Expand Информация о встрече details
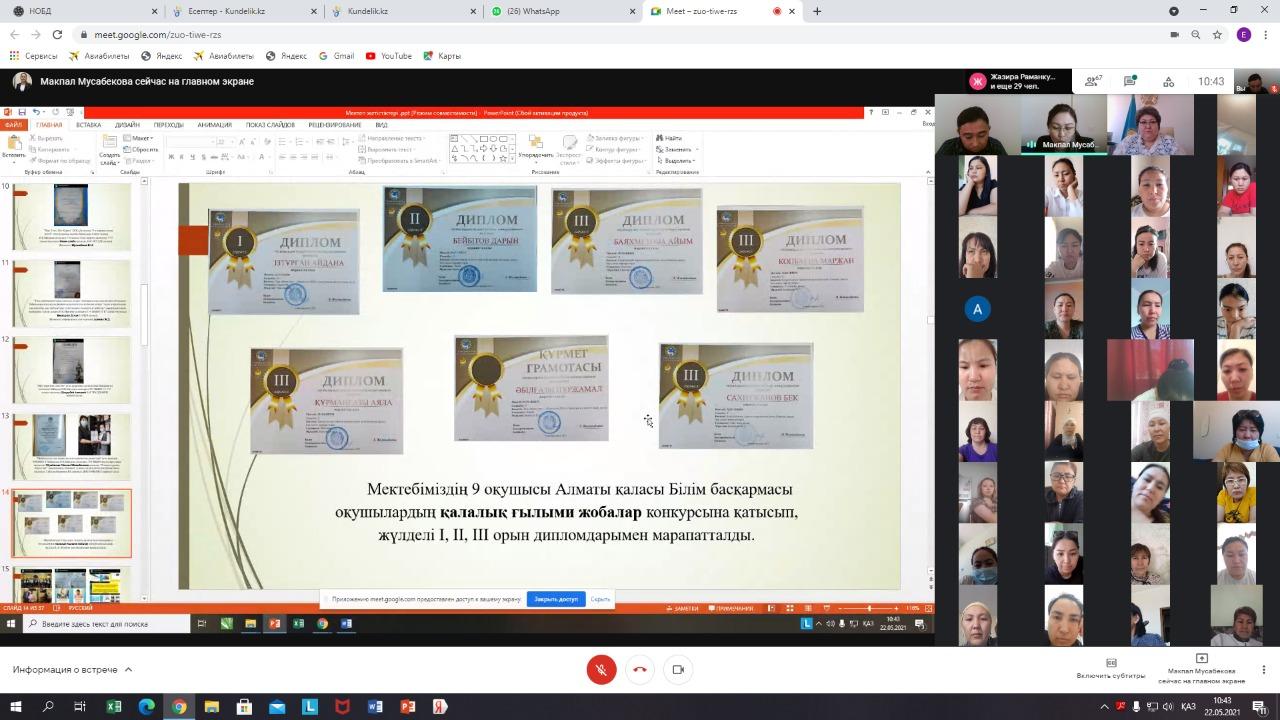The width and height of the screenshot is (1280, 720). pos(72,669)
